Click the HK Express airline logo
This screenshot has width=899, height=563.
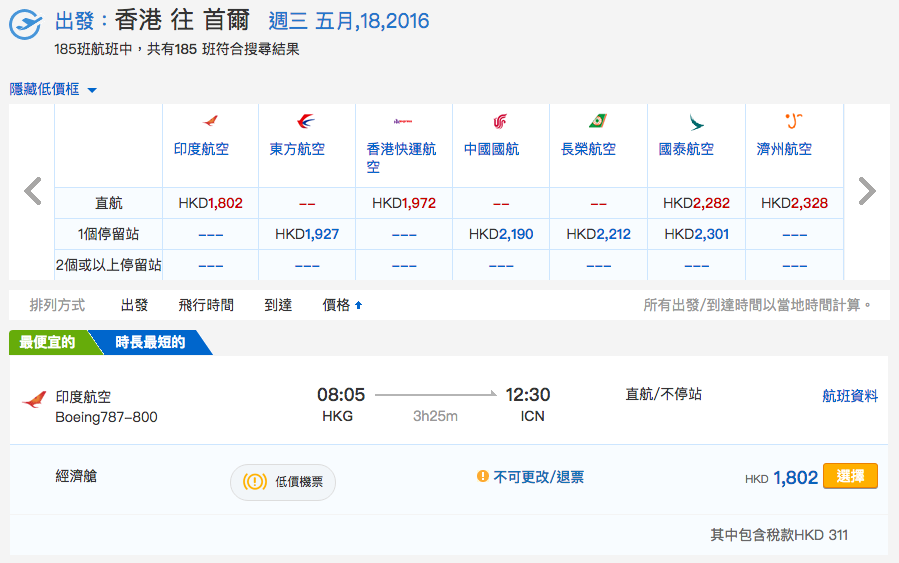tap(403, 121)
